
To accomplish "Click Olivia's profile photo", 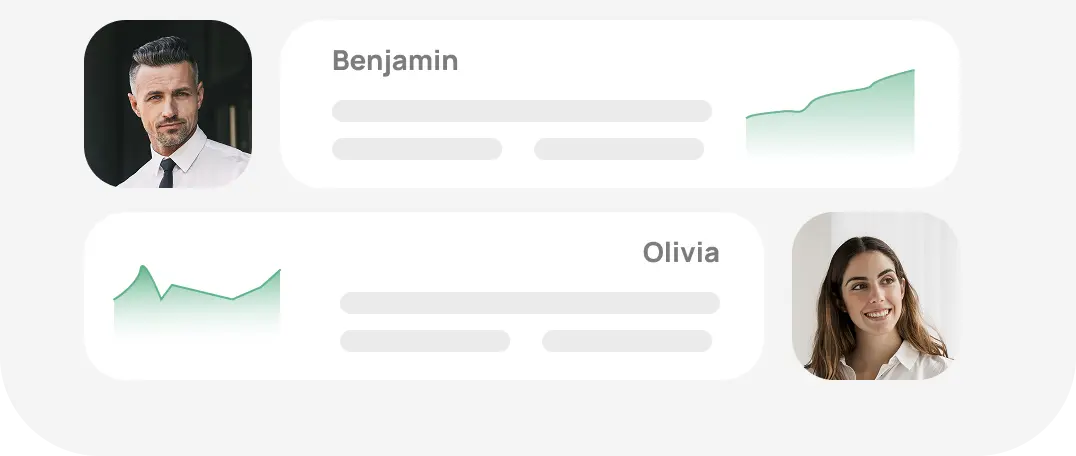I will 875,296.
